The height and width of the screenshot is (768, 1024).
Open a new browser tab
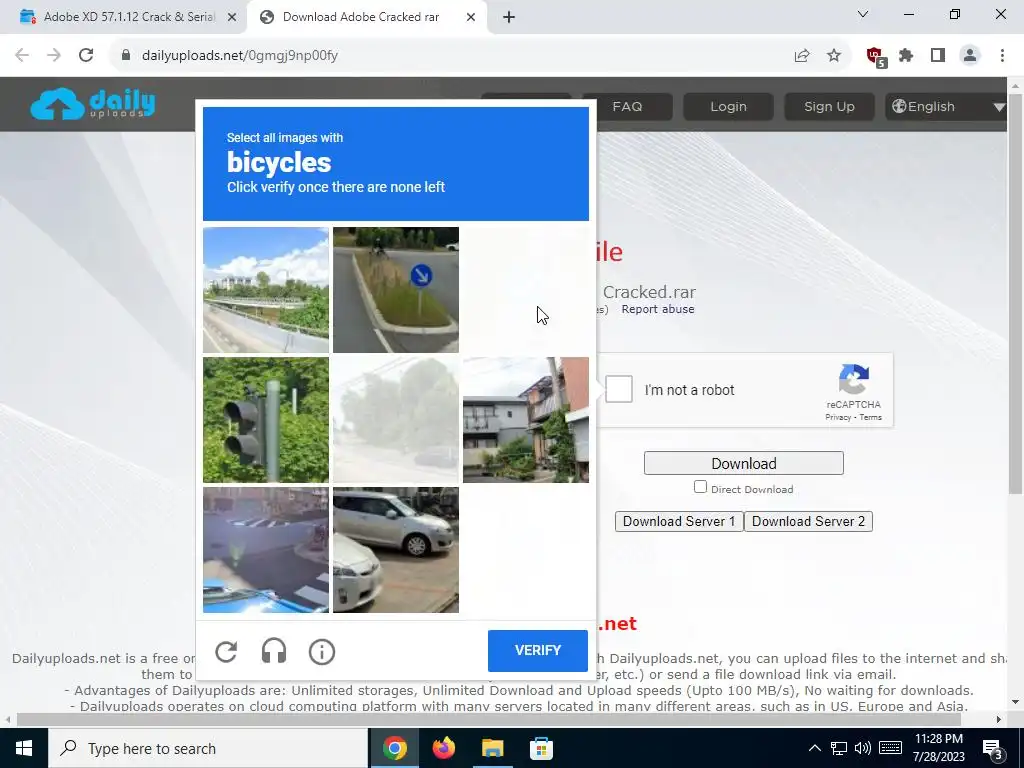pyautogui.click(x=509, y=17)
